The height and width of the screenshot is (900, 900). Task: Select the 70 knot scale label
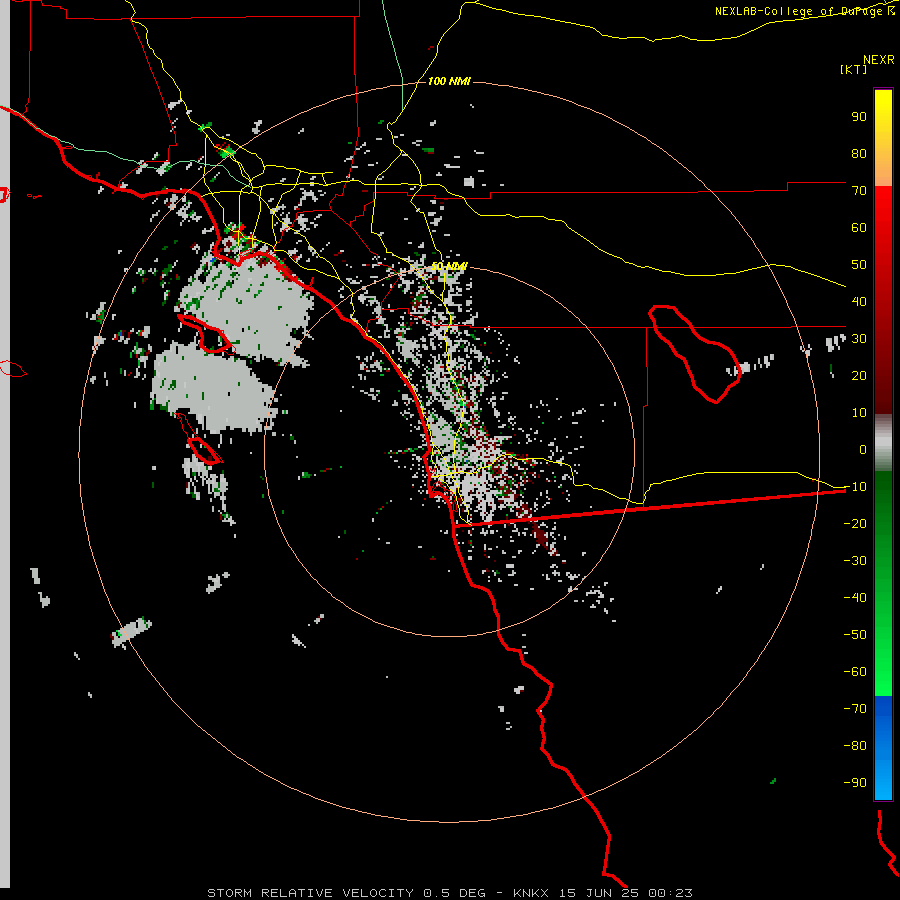click(859, 191)
